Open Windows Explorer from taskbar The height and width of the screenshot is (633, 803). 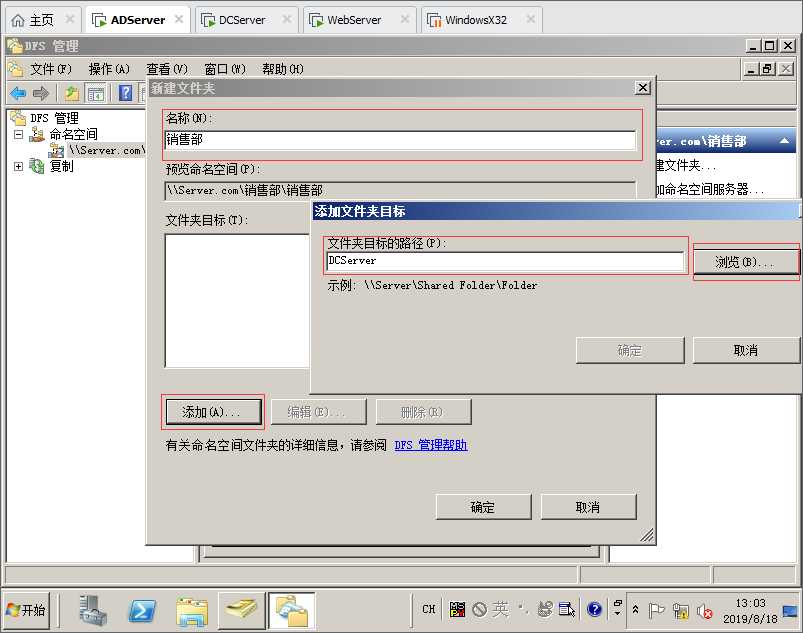coord(192,611)
